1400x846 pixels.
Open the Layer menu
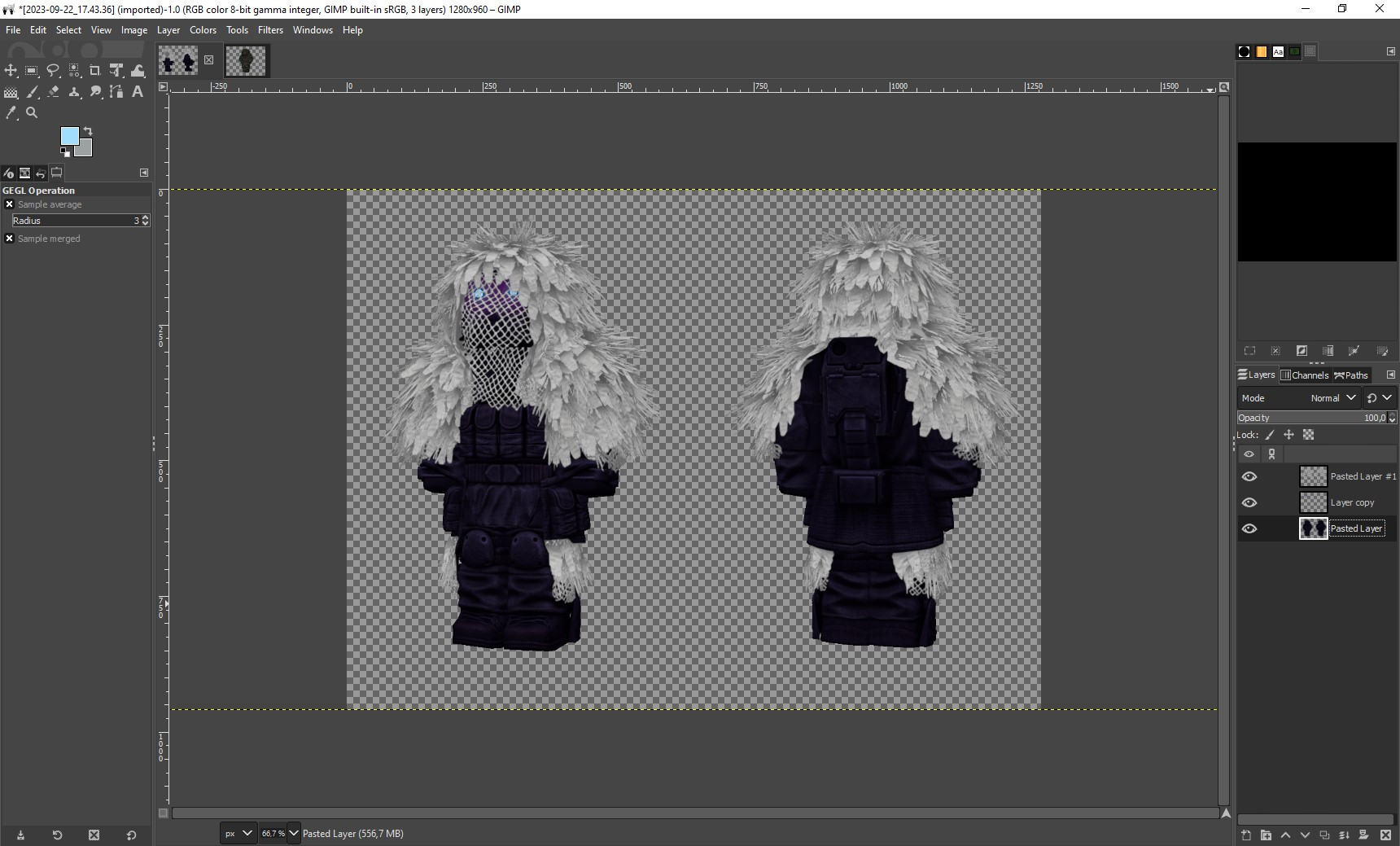click(x=168, y=30)
